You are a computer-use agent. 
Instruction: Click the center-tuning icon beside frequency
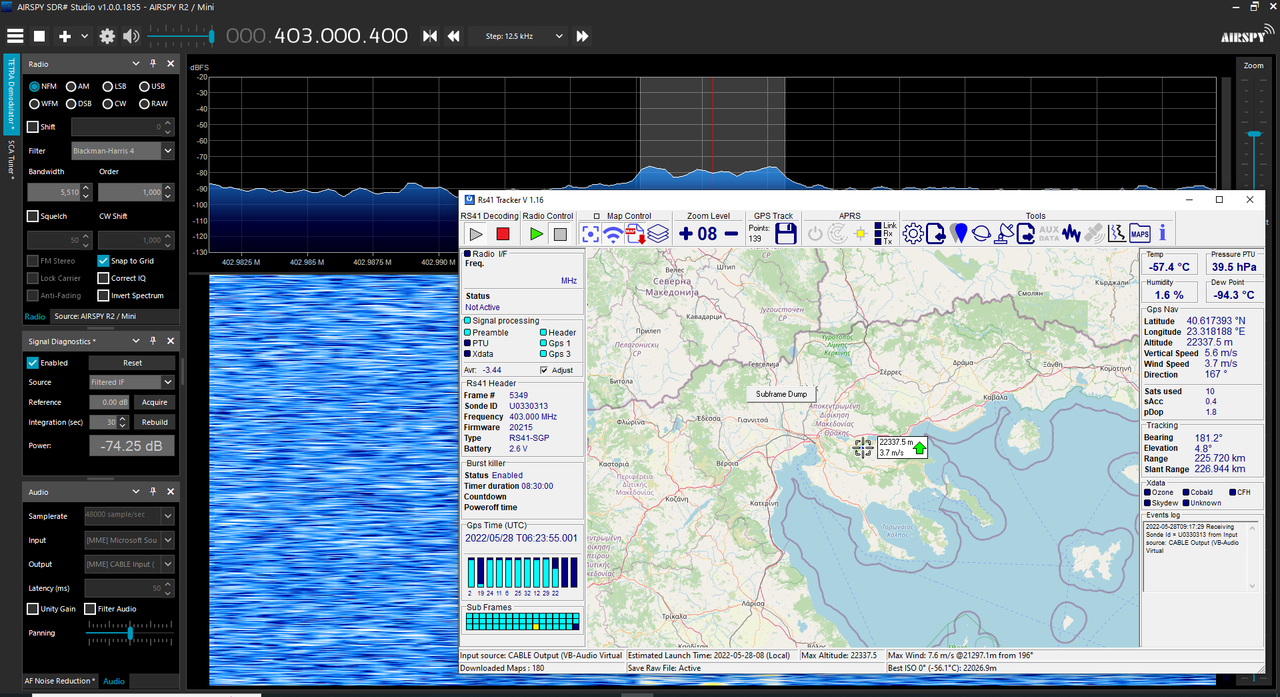tap(430, 36)
